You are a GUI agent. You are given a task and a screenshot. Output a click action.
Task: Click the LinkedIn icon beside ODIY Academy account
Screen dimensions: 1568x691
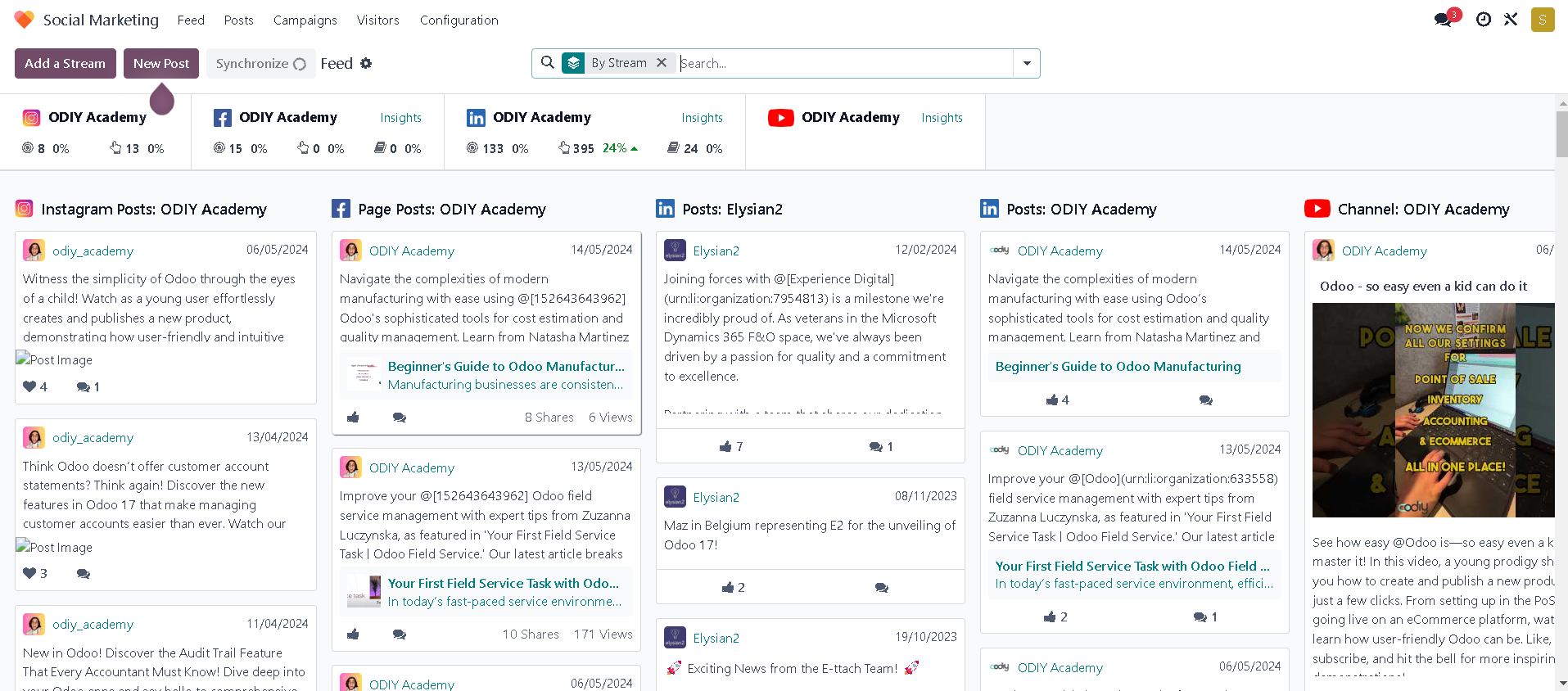(x=476, y=118)
